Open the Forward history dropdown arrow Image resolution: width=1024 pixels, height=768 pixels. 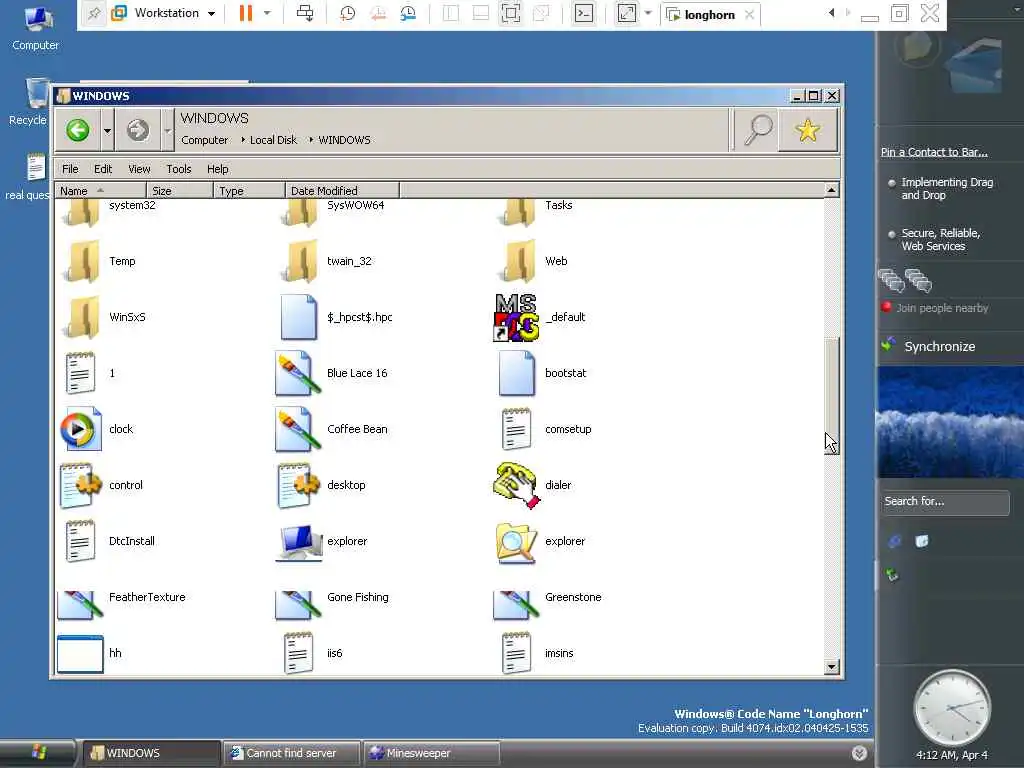coord(167,130)
